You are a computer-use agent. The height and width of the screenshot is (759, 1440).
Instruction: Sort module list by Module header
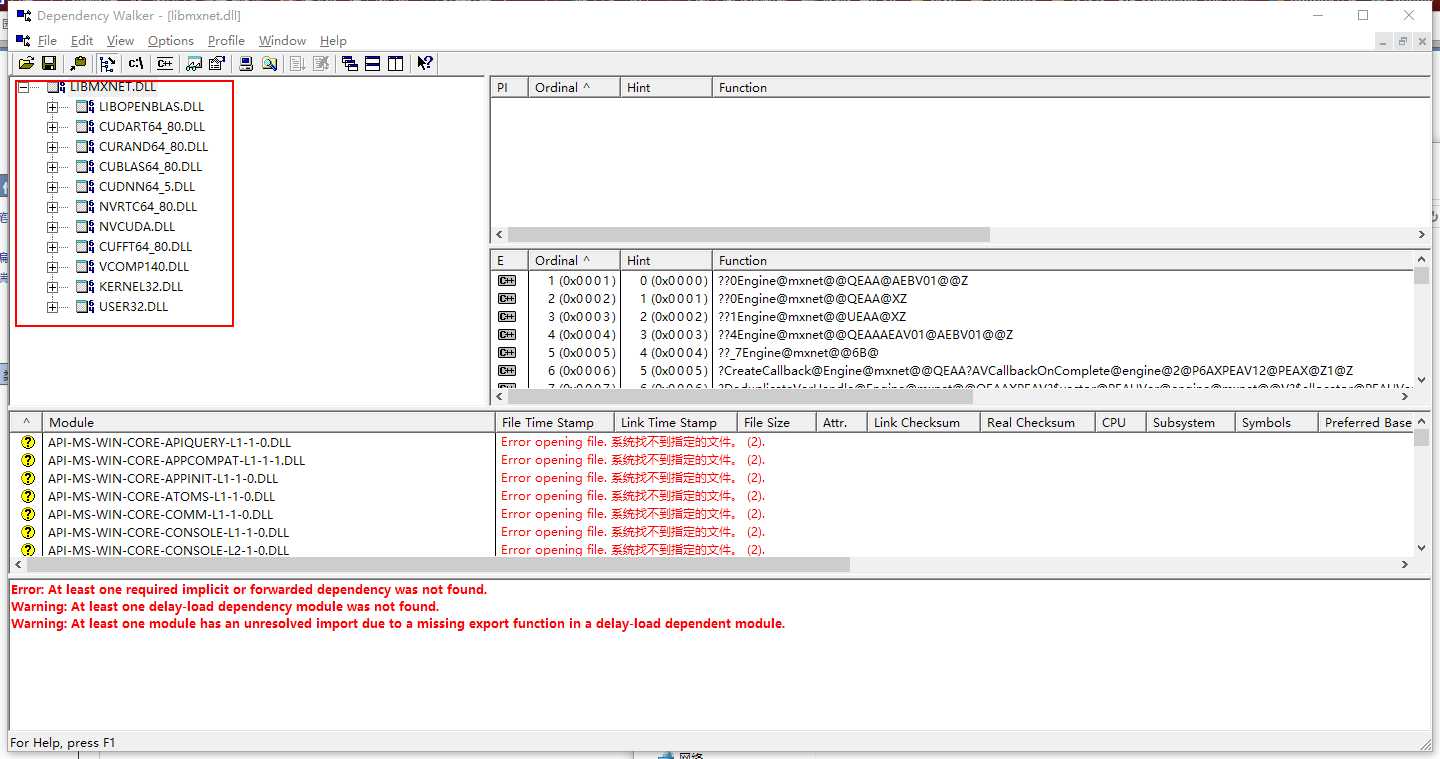tap(268, 423)
